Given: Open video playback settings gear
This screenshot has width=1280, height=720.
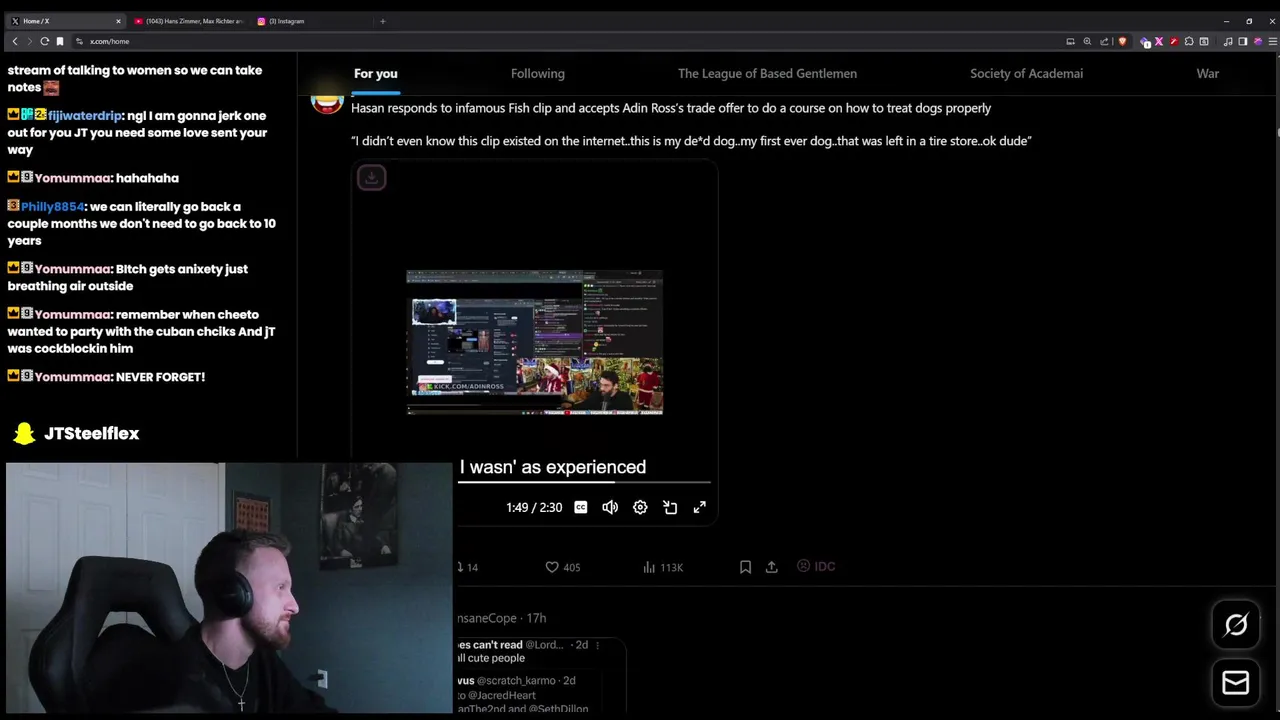Looking at the screenshot, I should (640, 507).
